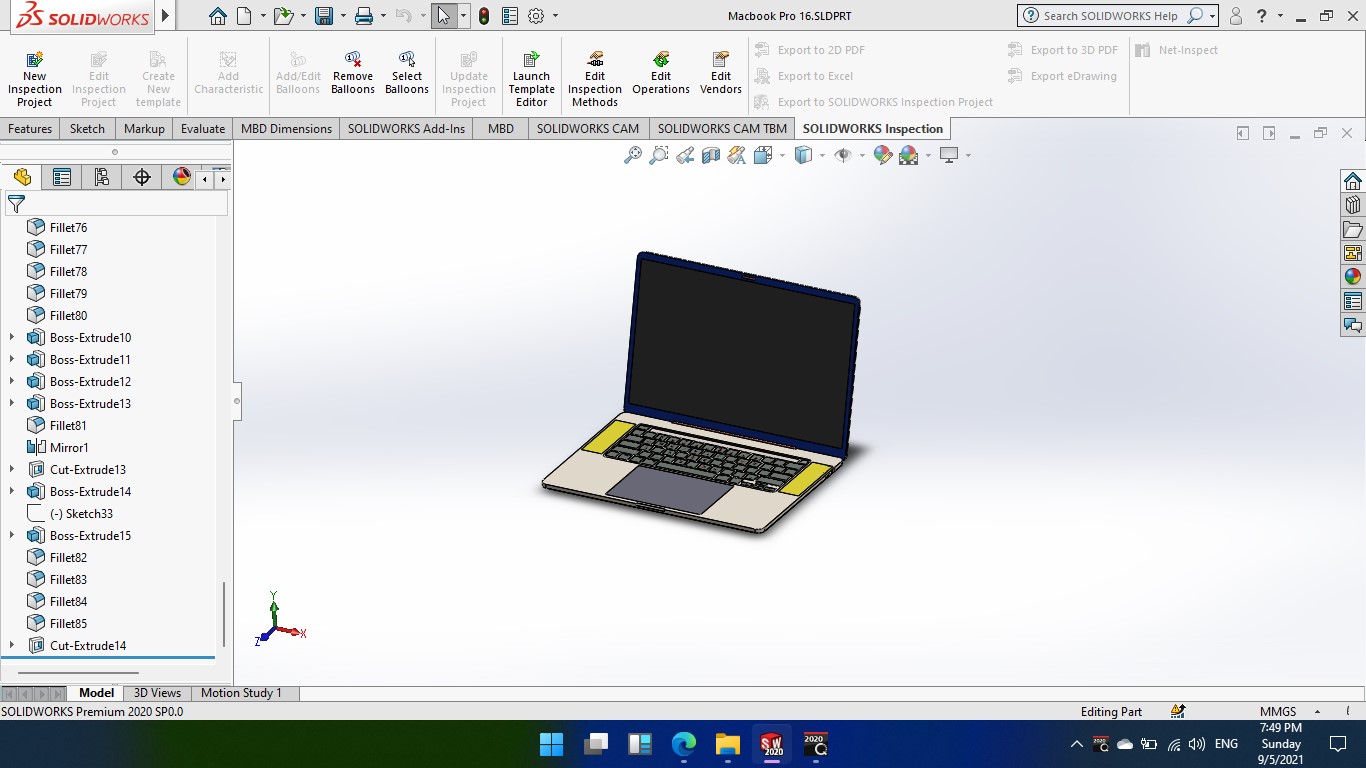1366x768 pixels.
Task: Click Select Balloons tool
Action: point(407,73)
